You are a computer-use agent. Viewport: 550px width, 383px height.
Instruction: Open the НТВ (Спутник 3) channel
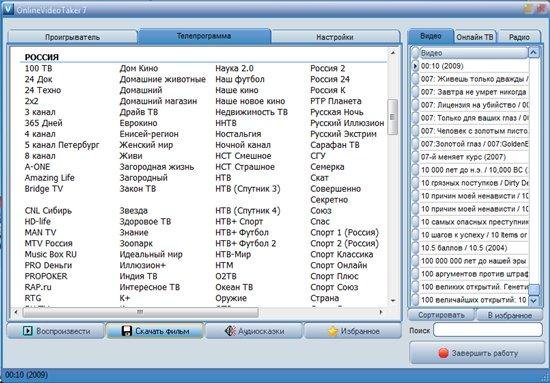tap(248, 189)
